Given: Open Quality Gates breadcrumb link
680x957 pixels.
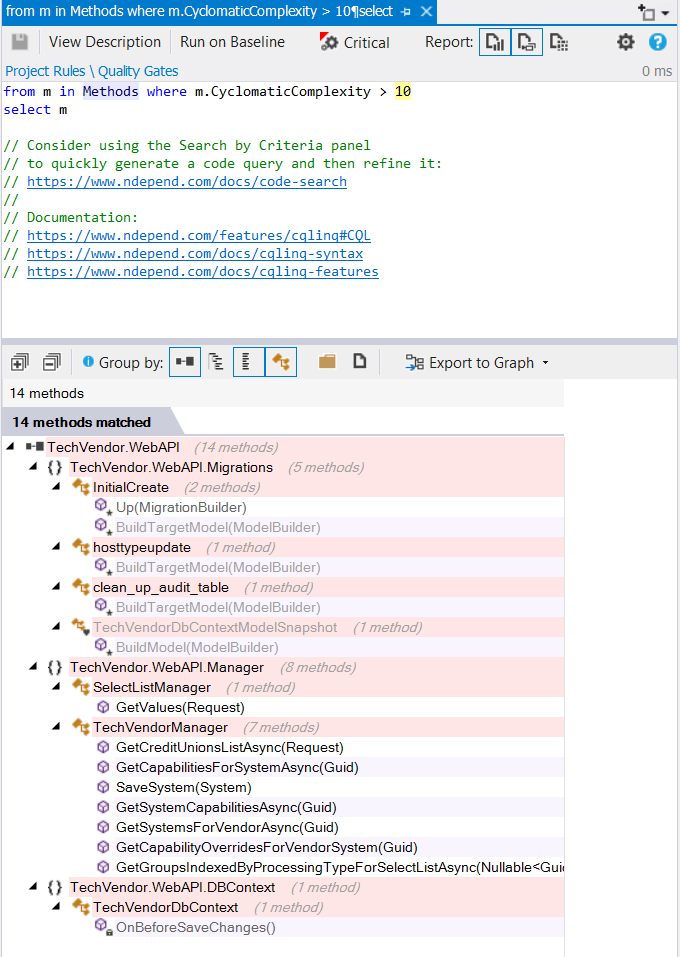Looking at the screenshot, I should point(138,71).
